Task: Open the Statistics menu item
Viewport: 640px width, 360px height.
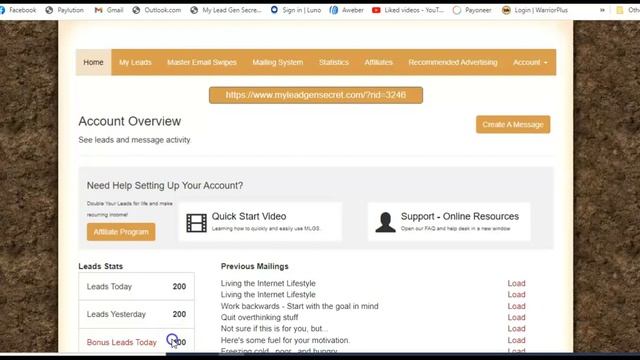Action: (334, 62)
